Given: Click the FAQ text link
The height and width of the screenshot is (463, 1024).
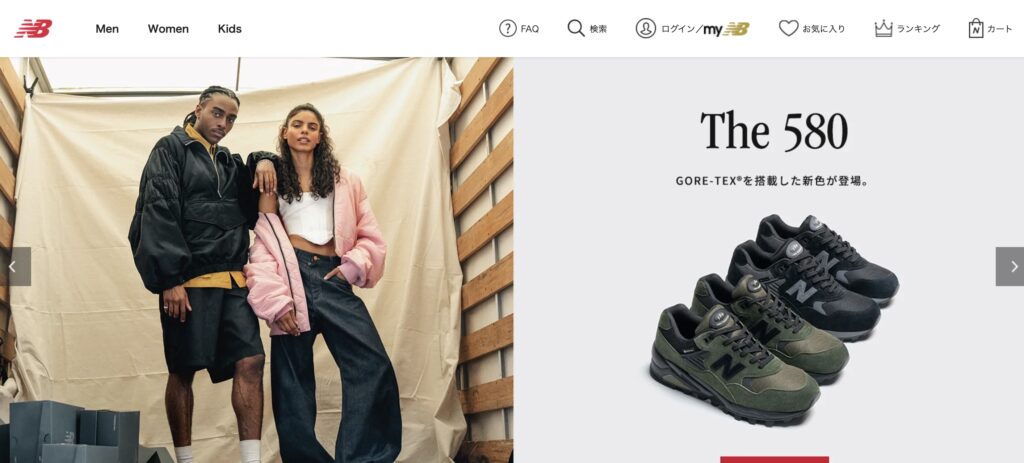Looking at the screenshot, I should [530, 29].
